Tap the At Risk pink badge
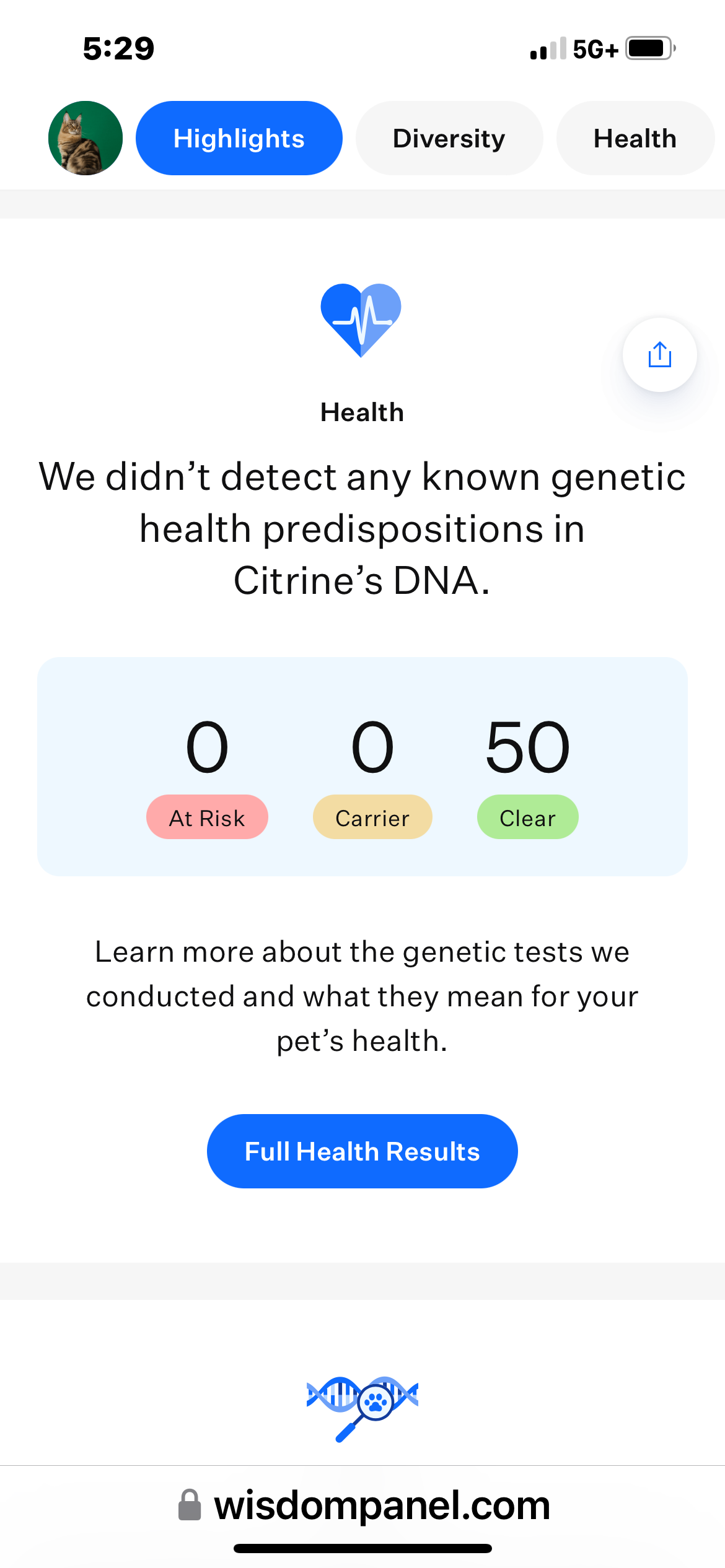Screen dimensions: 725x1568 tap(207, 817)
